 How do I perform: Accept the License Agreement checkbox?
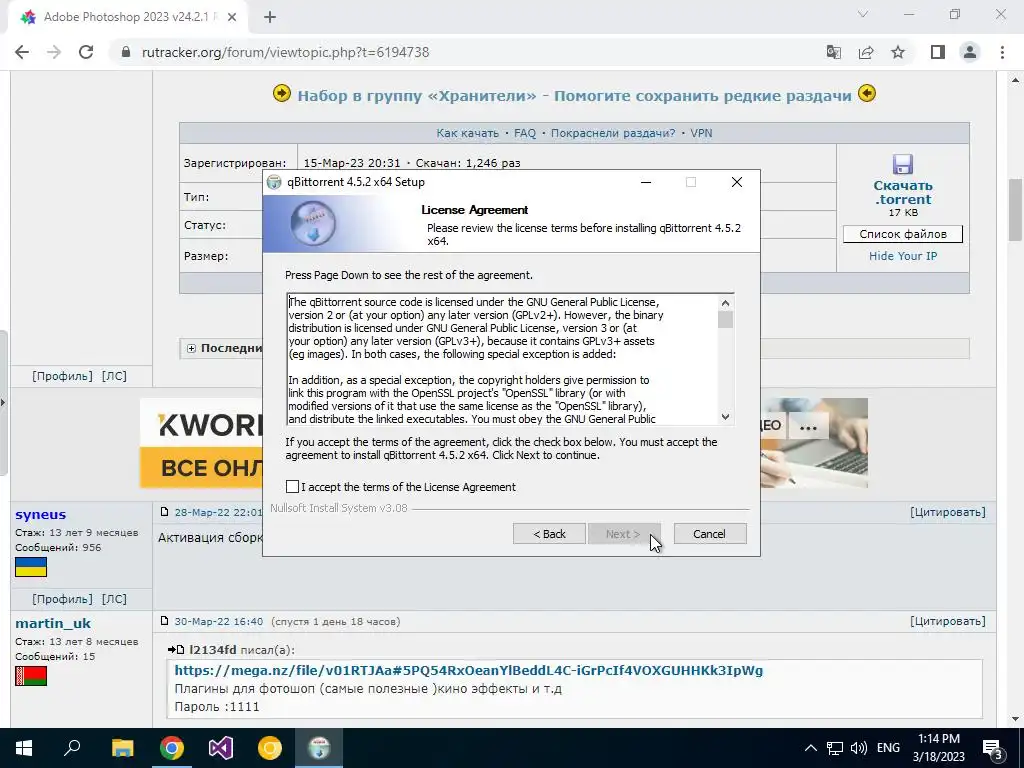pos(293,487)
